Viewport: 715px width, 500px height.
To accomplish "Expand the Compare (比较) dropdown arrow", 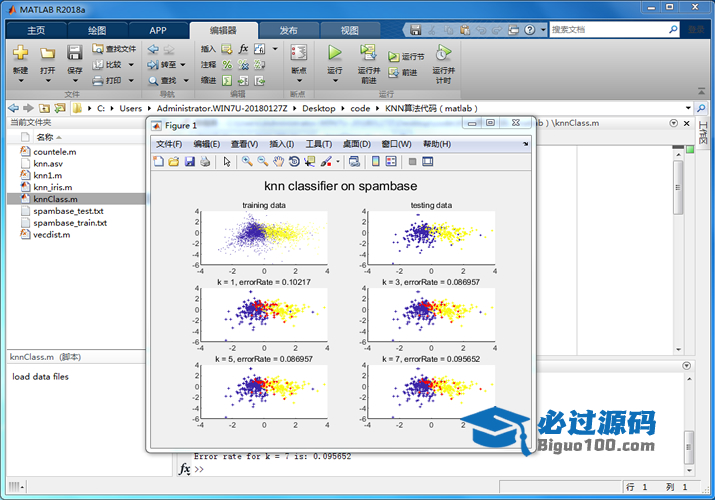I will point(131,65).
